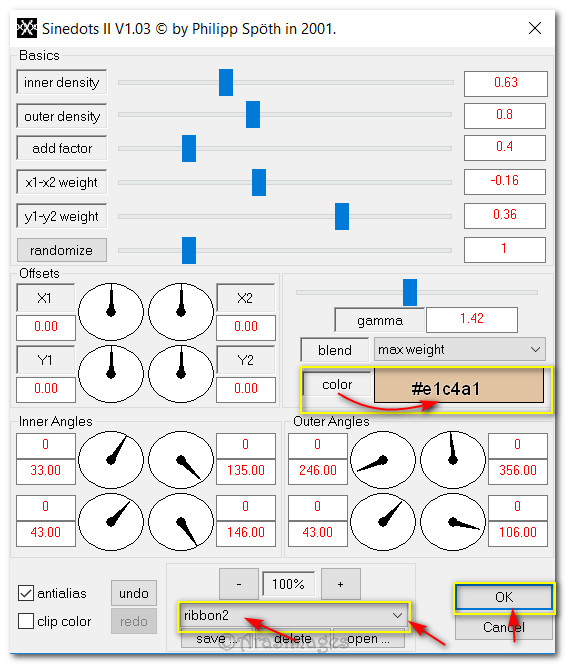Click the Y2 offset angle dial
This screenshot has height=665, width=566.
point(181,374)
